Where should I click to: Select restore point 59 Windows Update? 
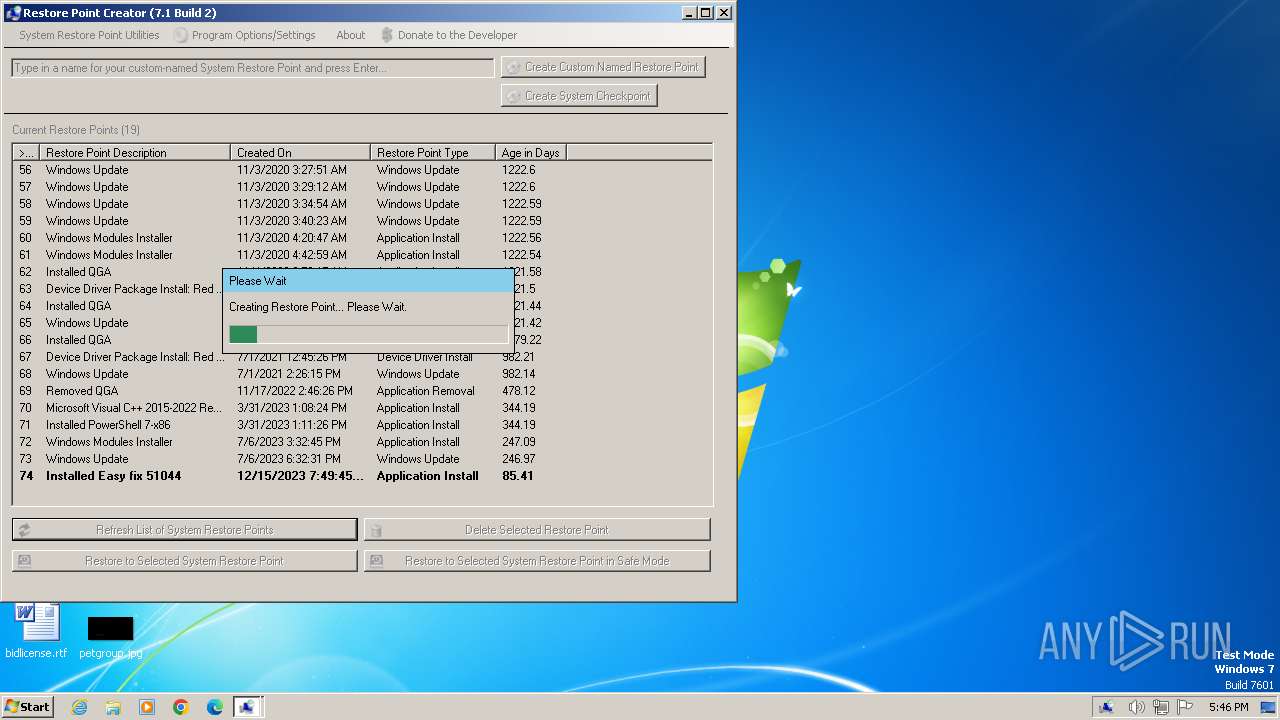[x=363, y=221]
